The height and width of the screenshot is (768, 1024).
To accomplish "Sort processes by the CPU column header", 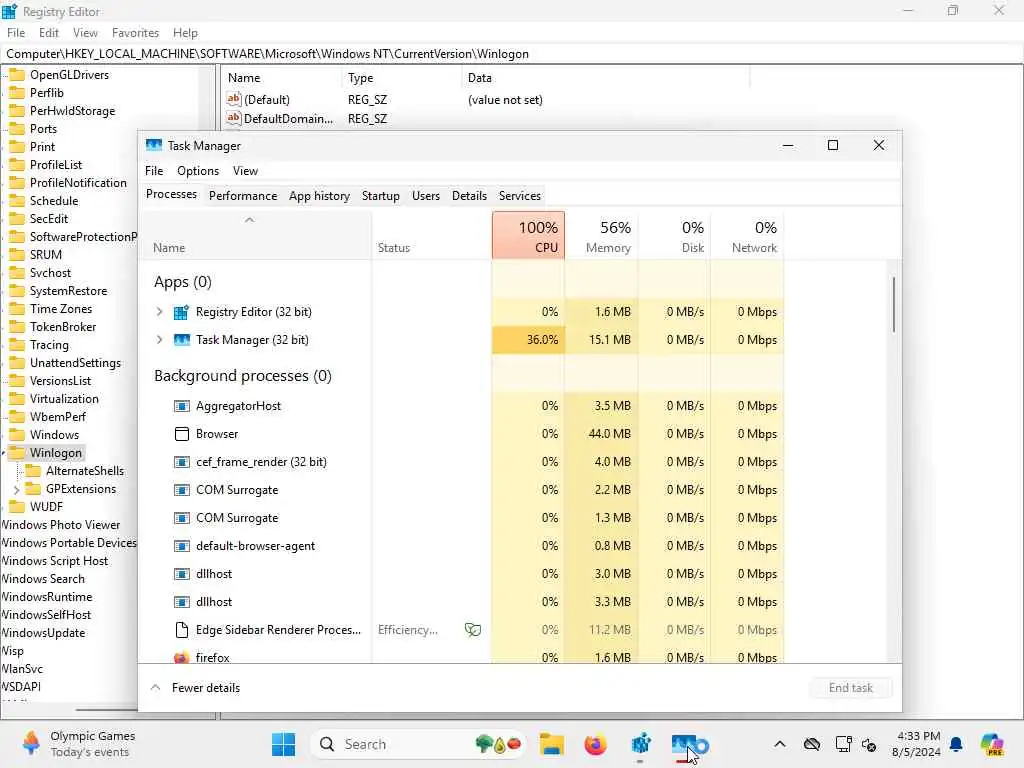I will 528,236.
